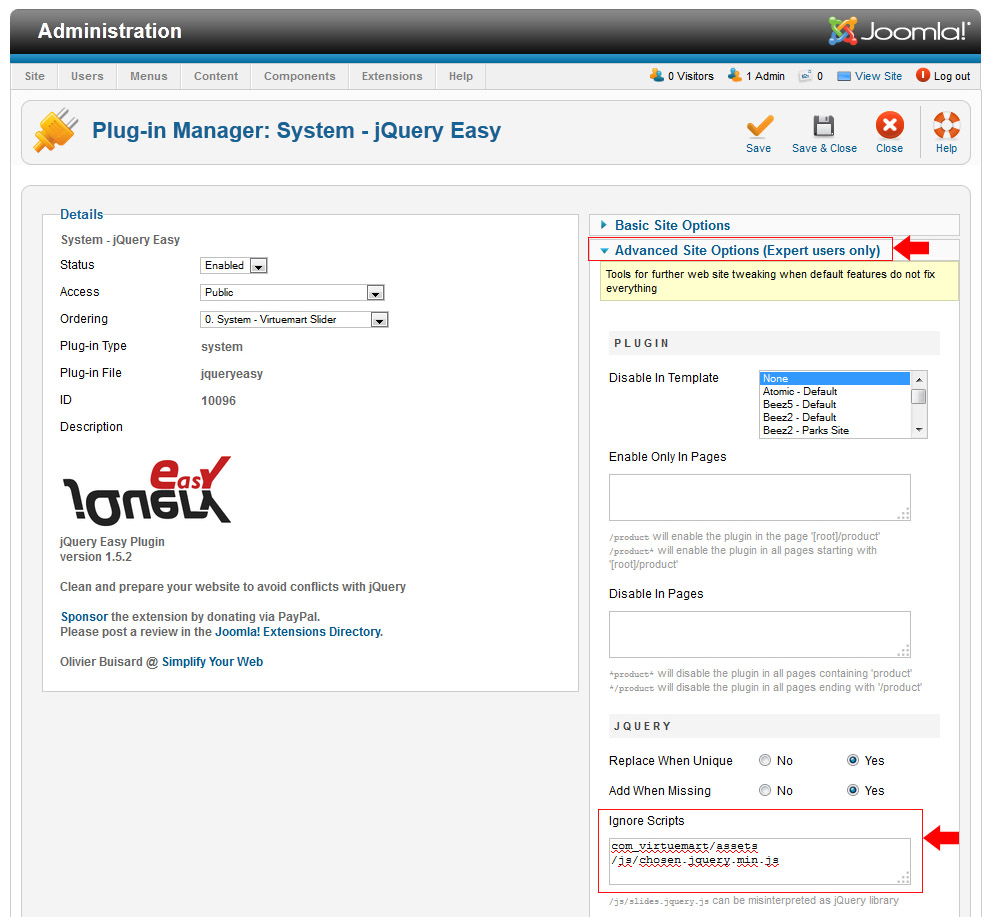Click the Save & Close floppy icon
Image resolution: width=988 pixels, height=917 pixels.
tap(824, 126)
